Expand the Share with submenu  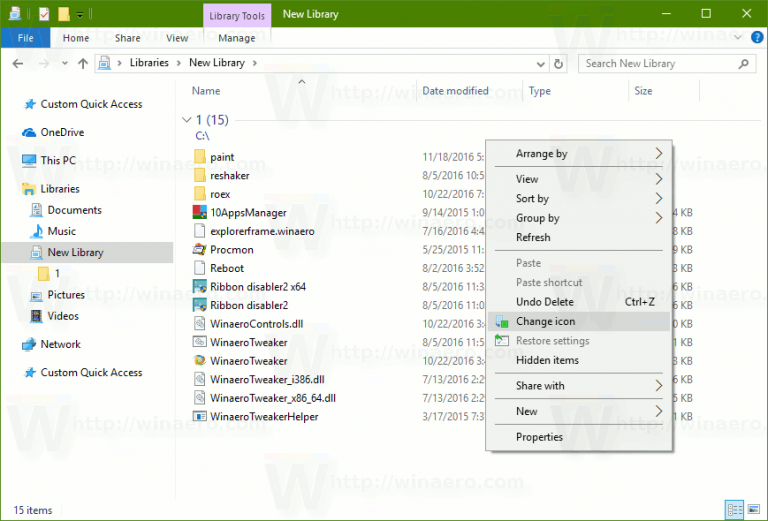click(x=578, y=386)
